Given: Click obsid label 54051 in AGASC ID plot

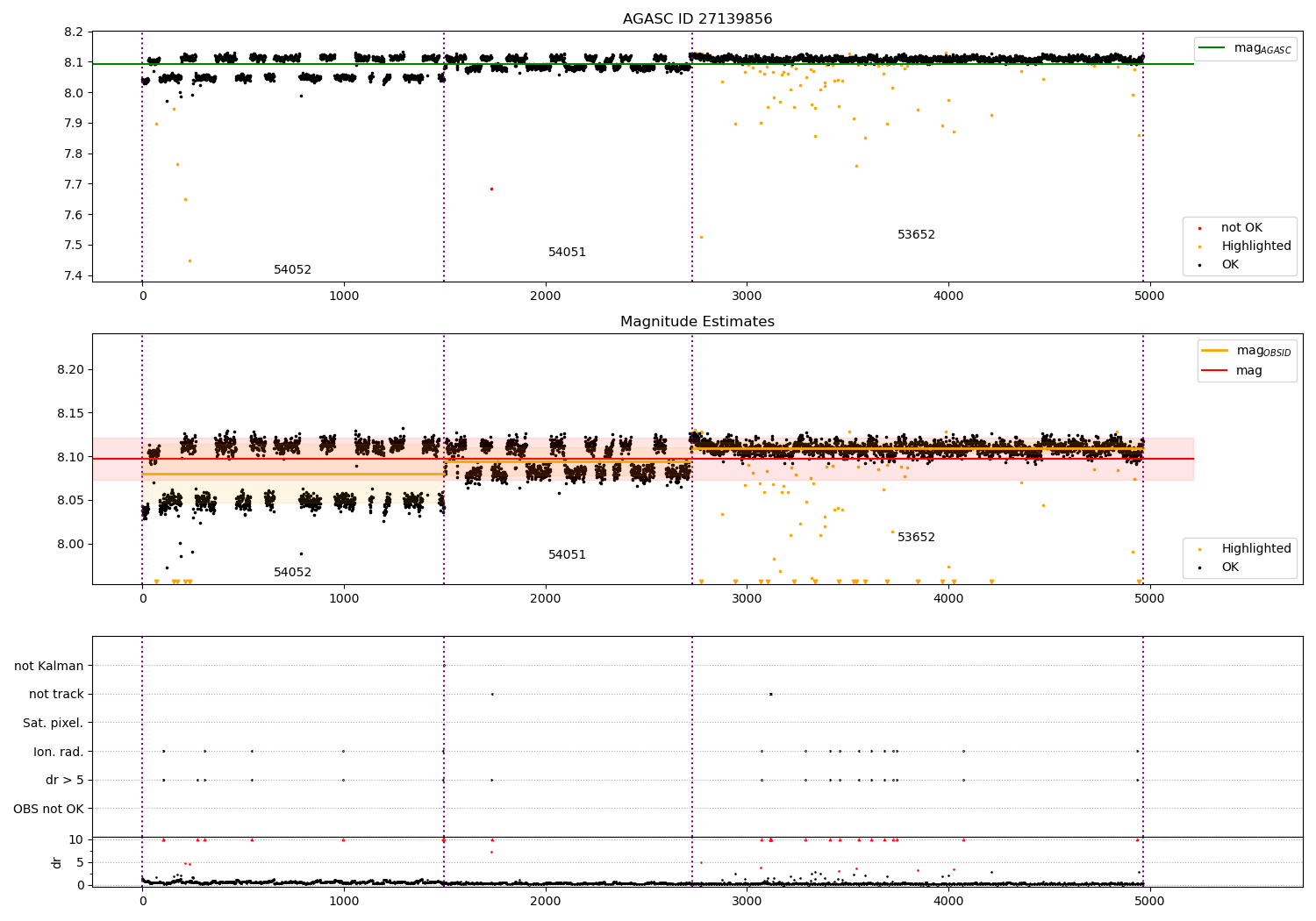Looking at the screenshot, I should click(567, 253).
